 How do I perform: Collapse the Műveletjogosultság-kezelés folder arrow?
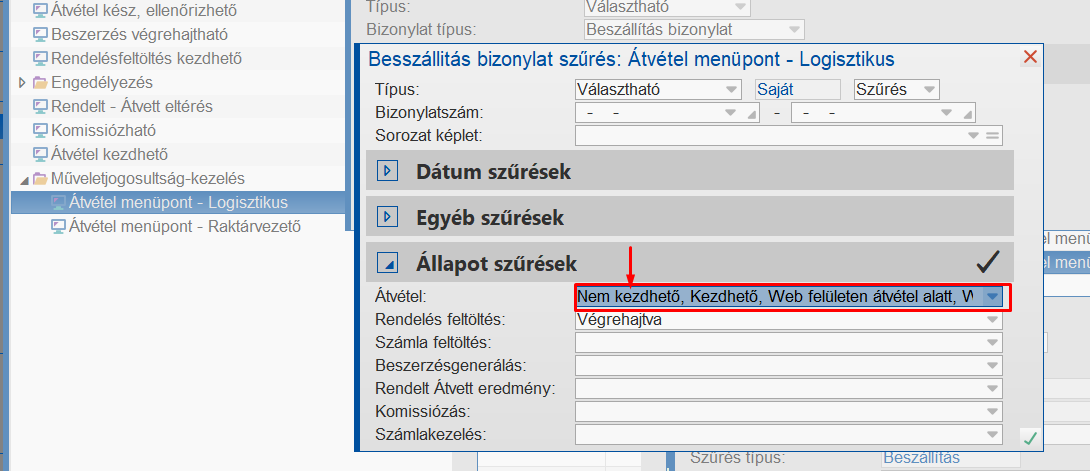[x=24, y=179]
